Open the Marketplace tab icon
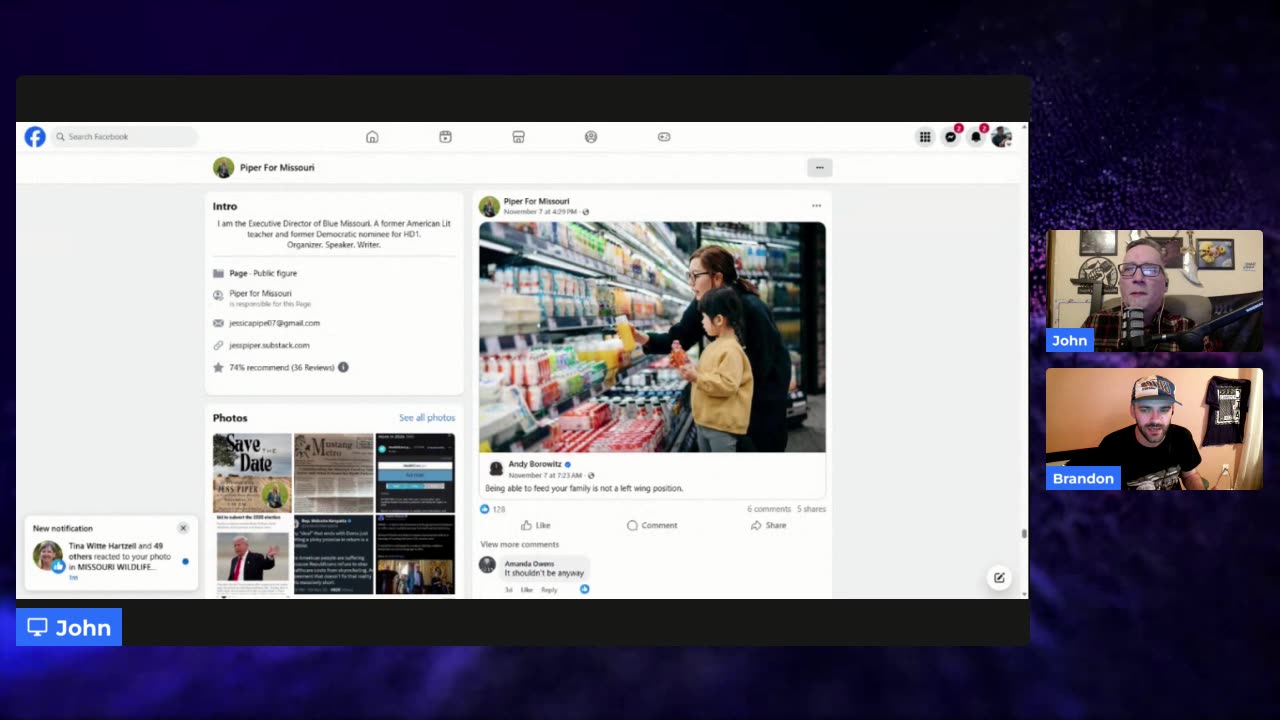The width and height of the screenshot is (1280, 720). [518, 137]
